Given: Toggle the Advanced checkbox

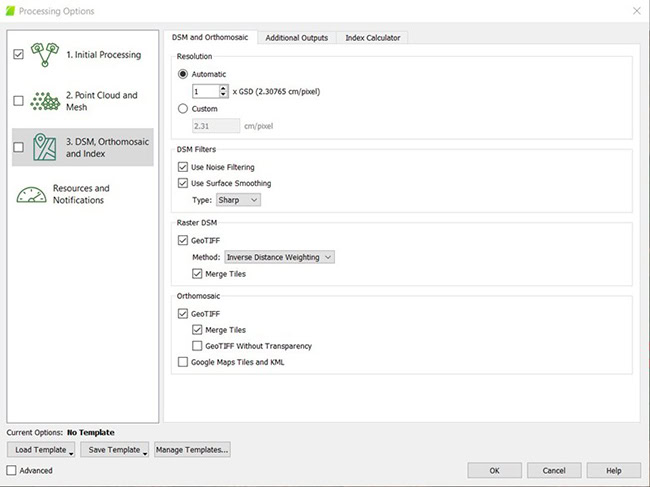Looking at the screenshot, I should [12, 470].
